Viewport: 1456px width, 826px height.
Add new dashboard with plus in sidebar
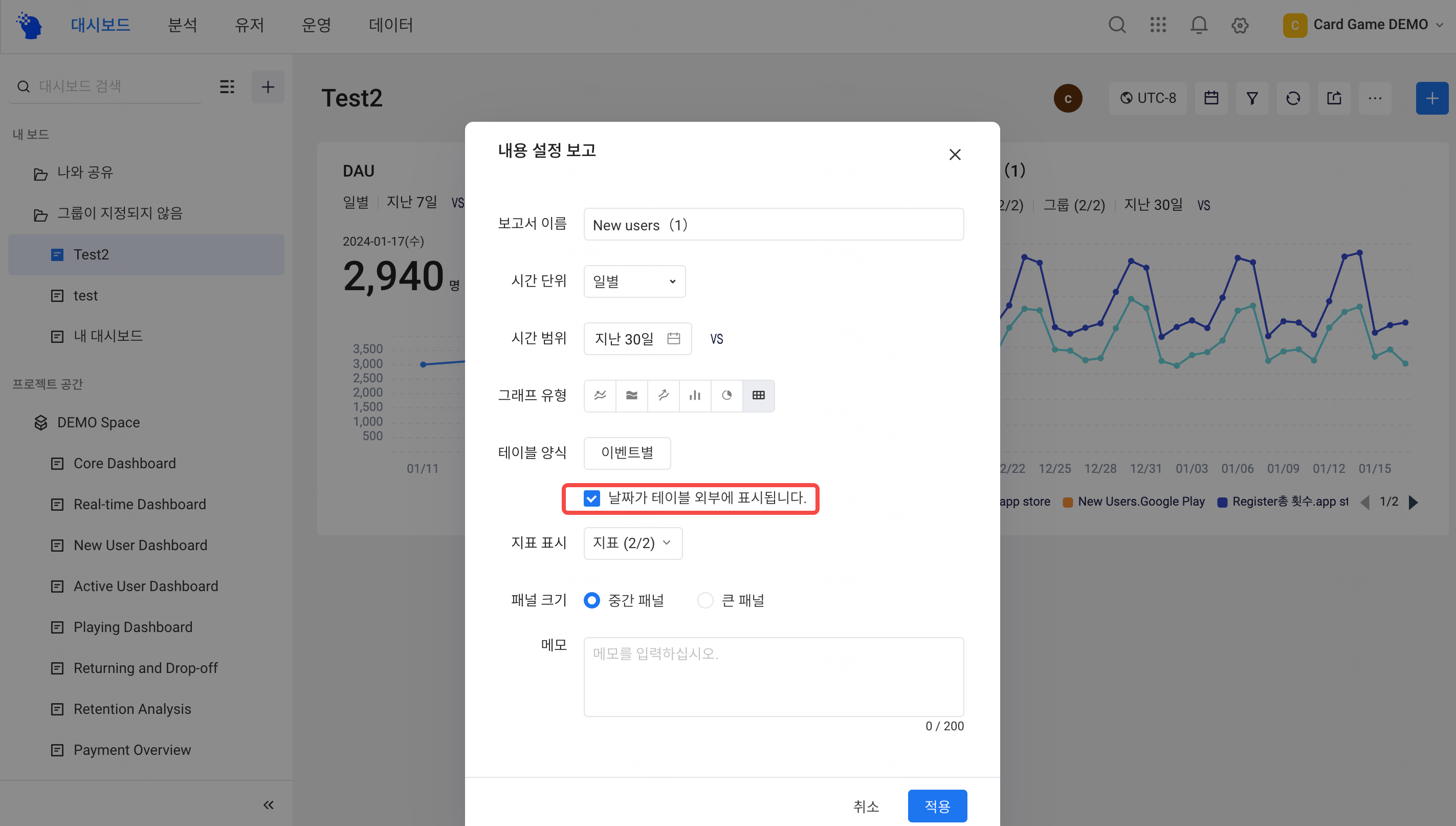[268, 86]
